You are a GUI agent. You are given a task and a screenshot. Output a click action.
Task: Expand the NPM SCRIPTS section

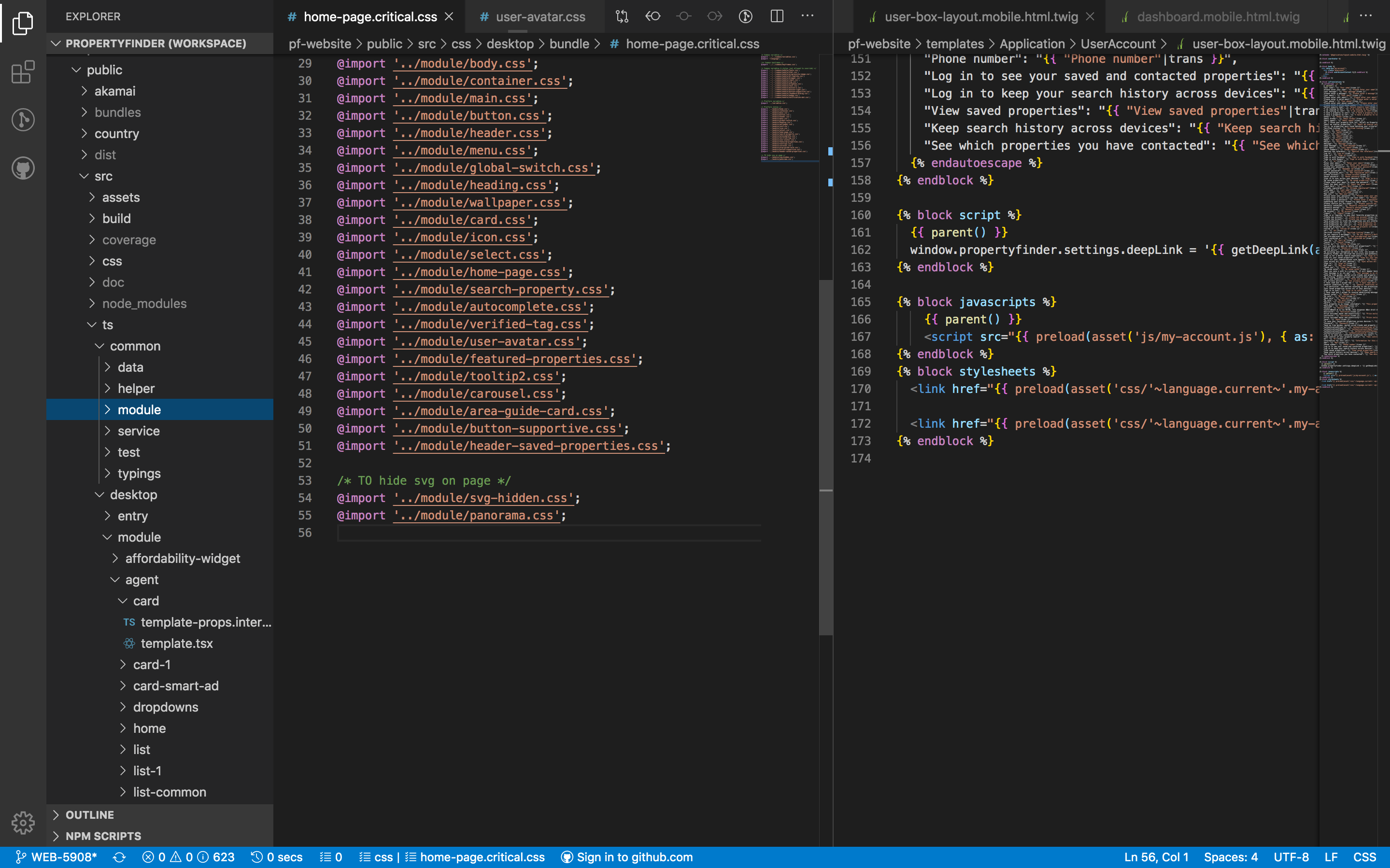(103, 836)
